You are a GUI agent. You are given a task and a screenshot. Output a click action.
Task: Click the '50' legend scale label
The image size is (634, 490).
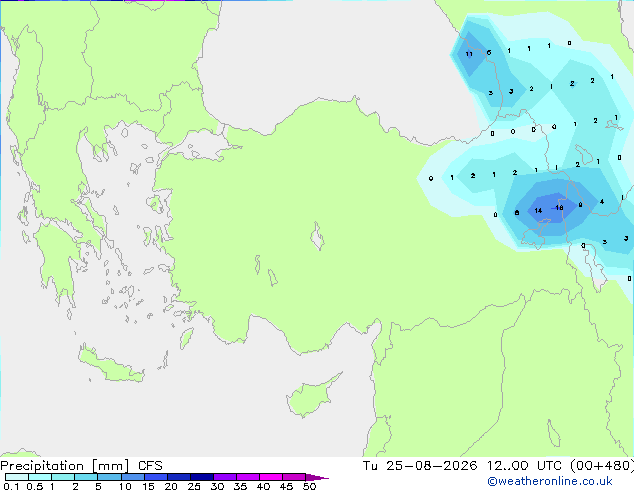309,486
